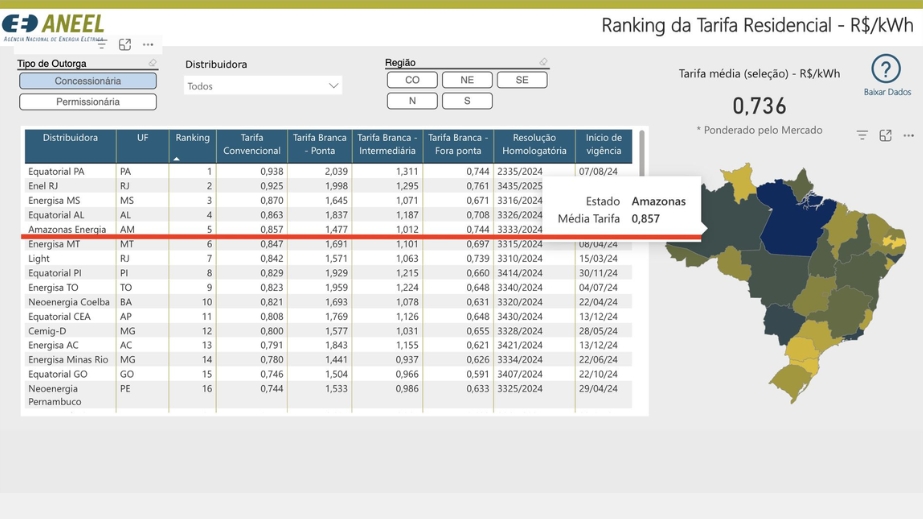Click the Distribuidora column header
Screen dimensions: 923x519
(70, 145)
